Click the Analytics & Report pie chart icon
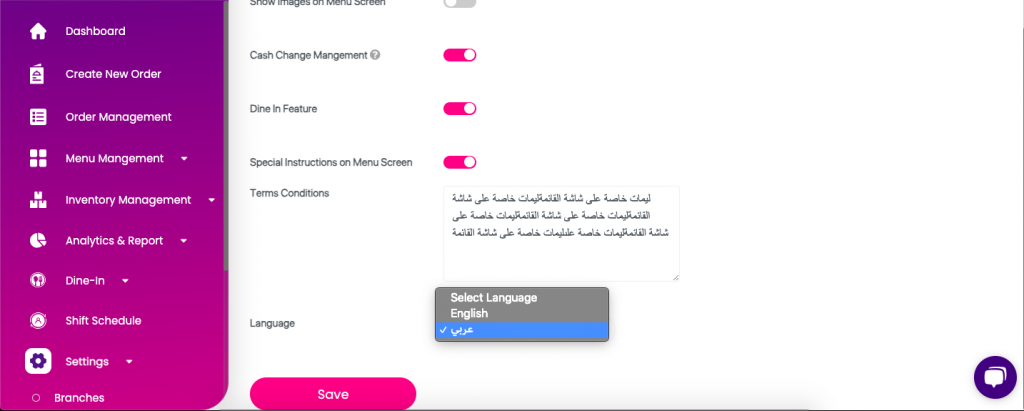Image resolution: width=1024 pixels, height=411 pixels. click(38, 241)
